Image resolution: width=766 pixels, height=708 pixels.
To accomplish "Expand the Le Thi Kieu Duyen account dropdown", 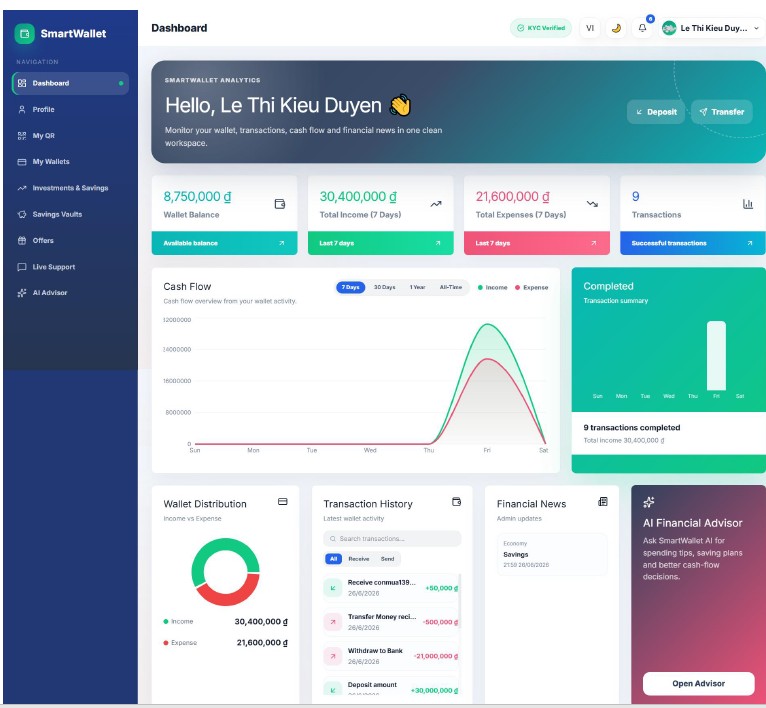I will point(712,28).
